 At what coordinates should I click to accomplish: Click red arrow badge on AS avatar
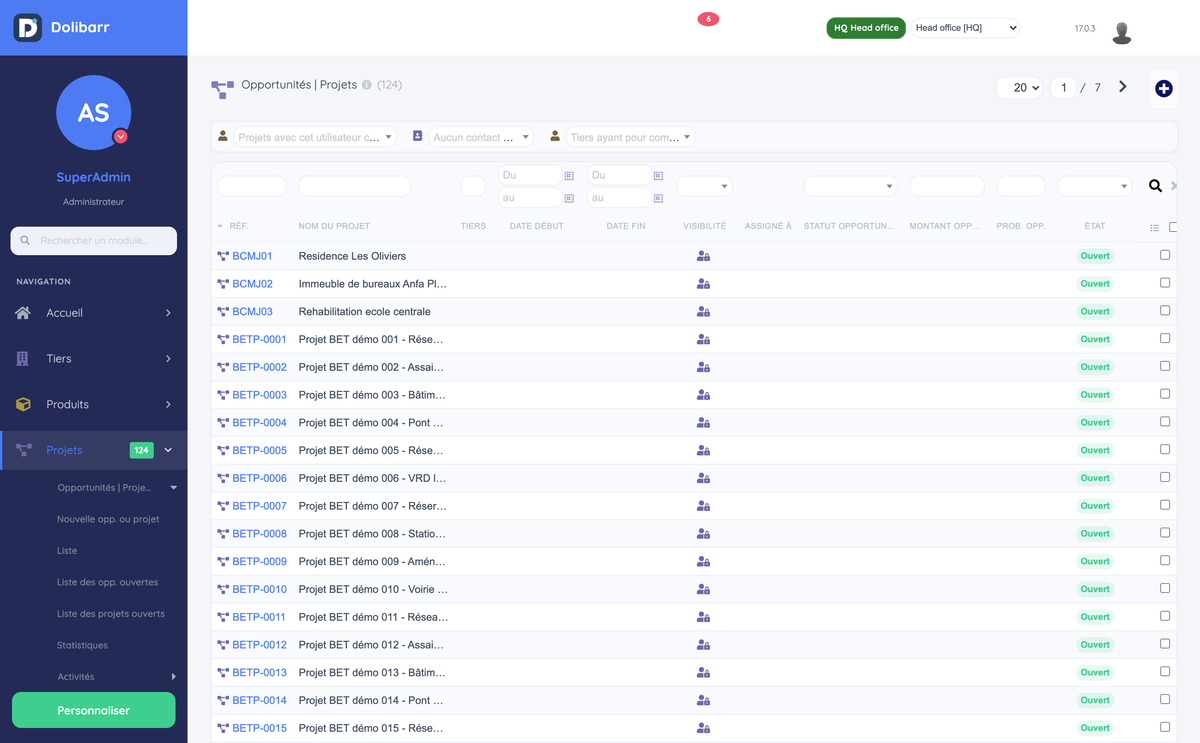121,136
